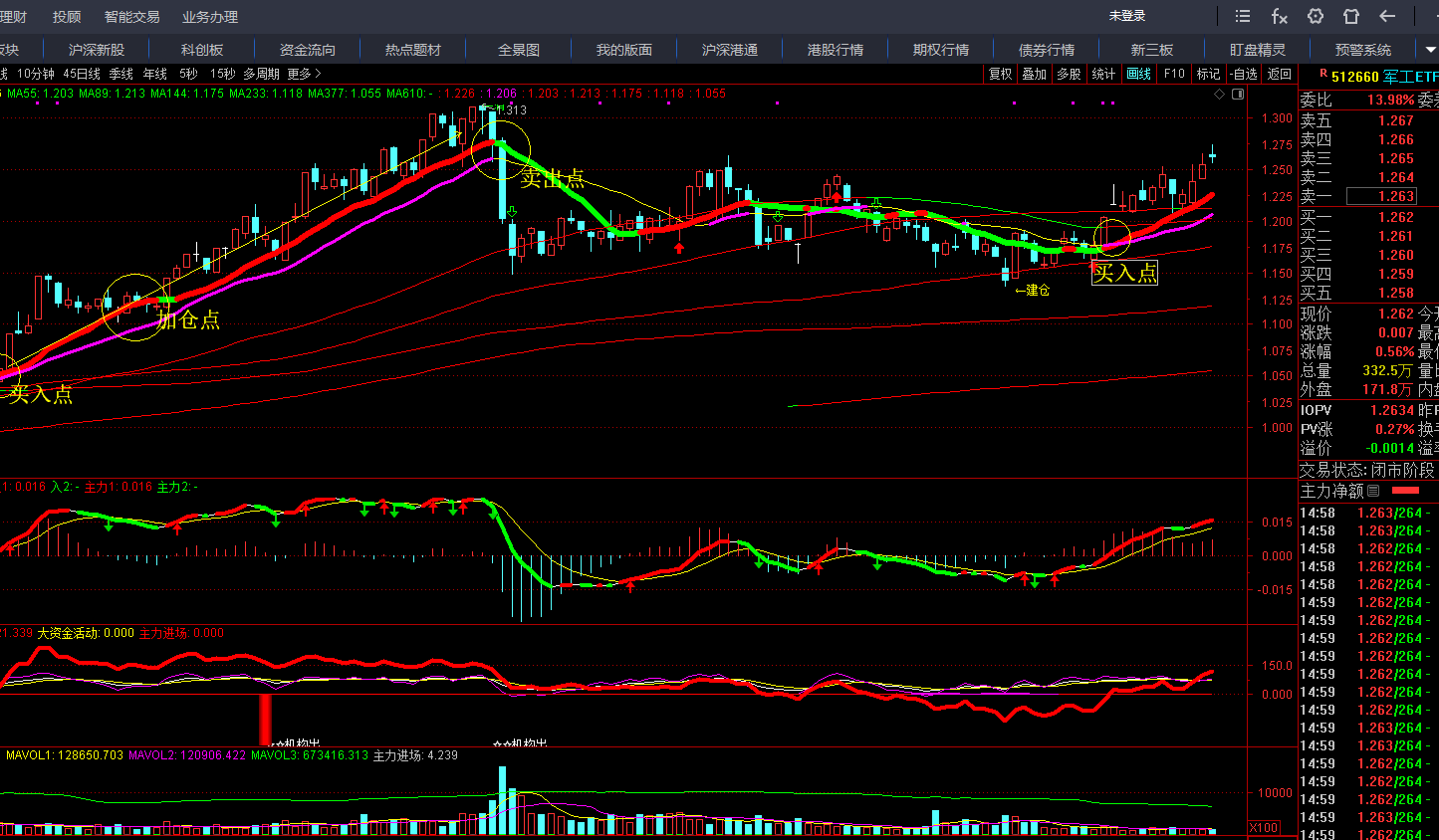Open the 业务办理 menu
Image resolution: width=1439 pixels, height=840 pixels.
point(210,17)
